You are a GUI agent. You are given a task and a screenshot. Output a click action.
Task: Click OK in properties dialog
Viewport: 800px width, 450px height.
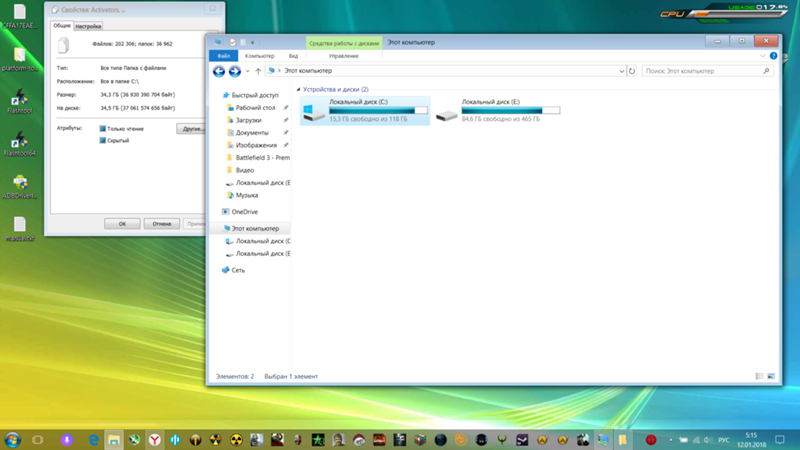(x=122, y=223)
